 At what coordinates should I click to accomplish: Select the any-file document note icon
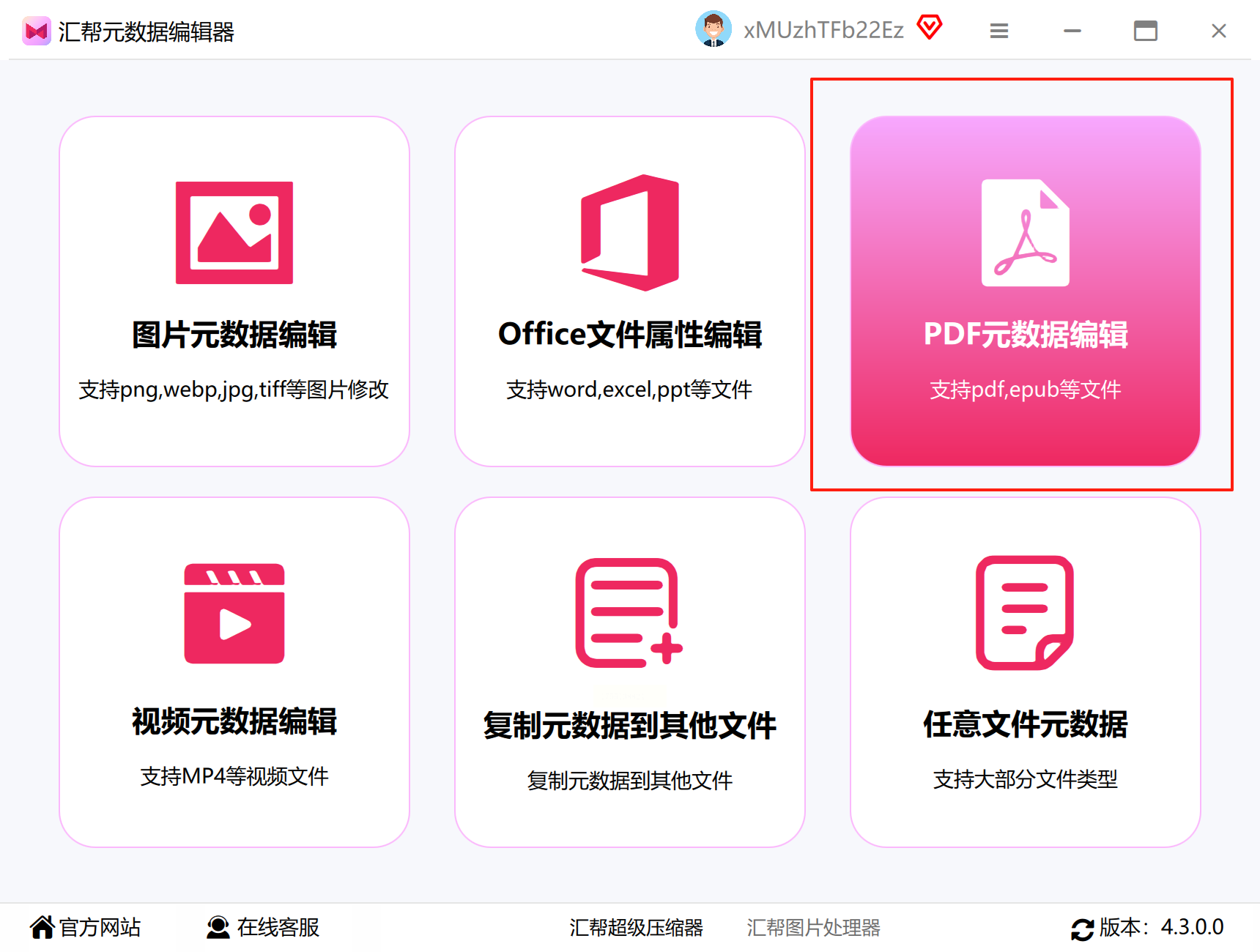(1025, 613)
